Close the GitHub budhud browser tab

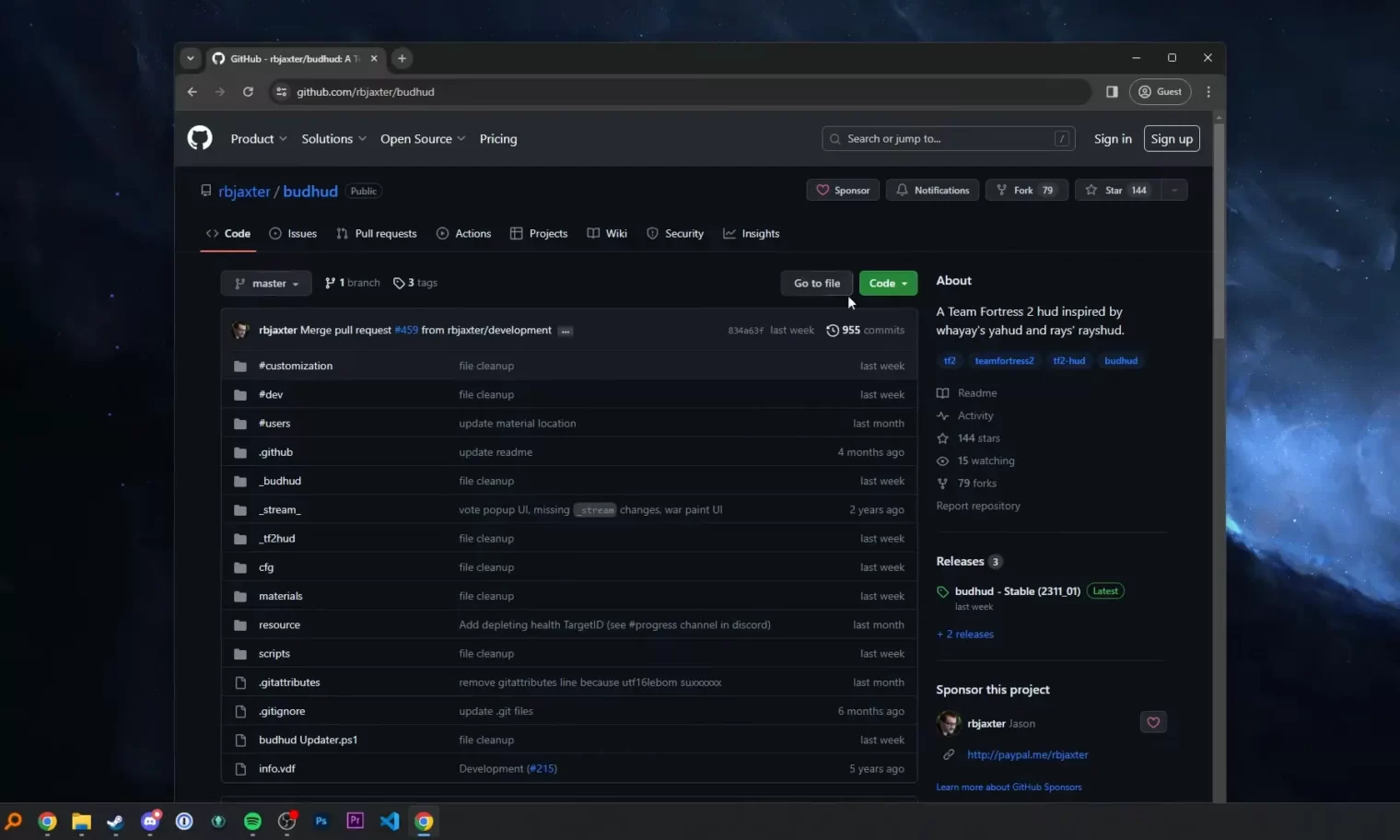pyautogui.click(x=374, y=58)
